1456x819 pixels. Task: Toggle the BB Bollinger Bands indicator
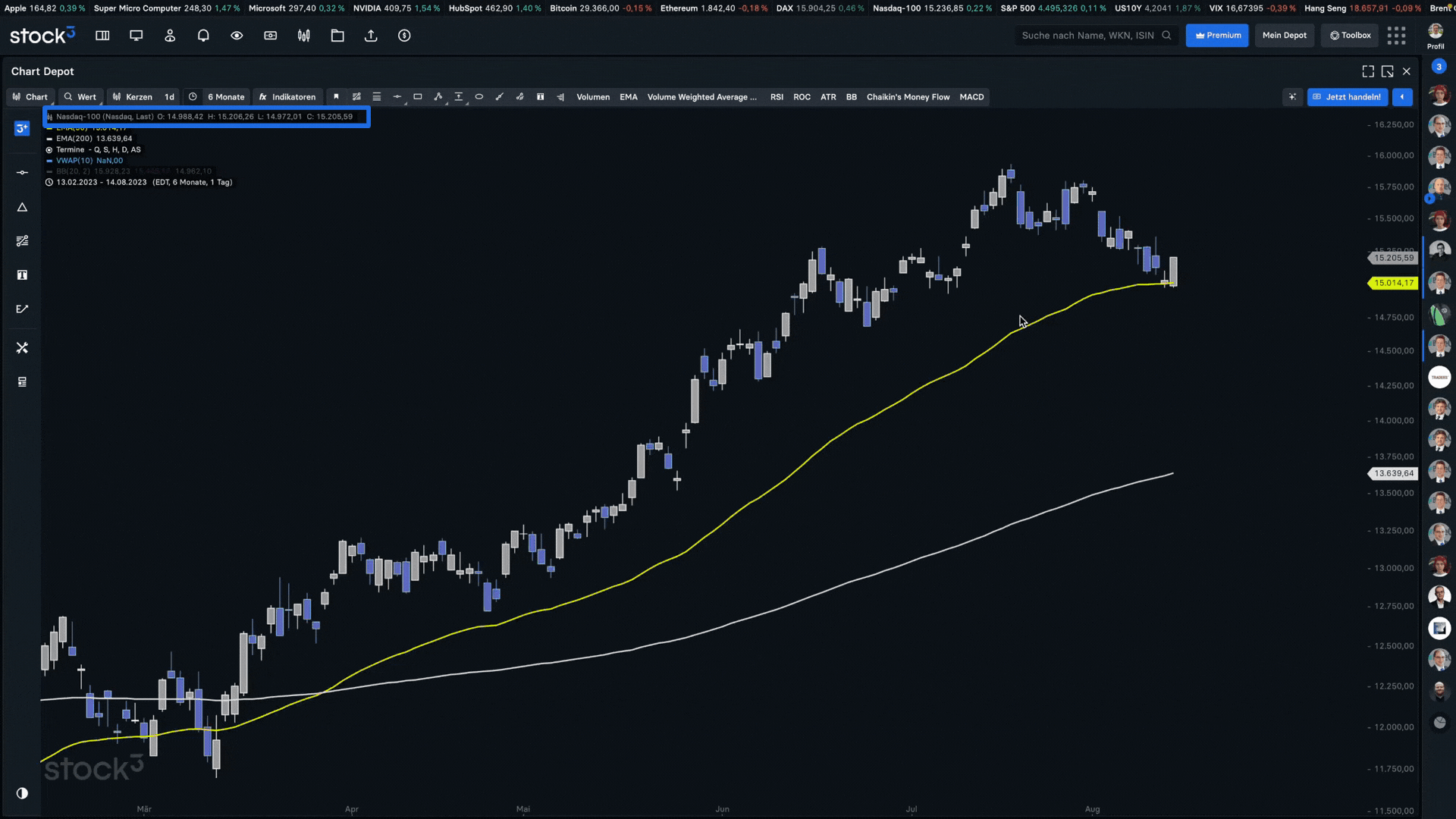pos(852,97)
